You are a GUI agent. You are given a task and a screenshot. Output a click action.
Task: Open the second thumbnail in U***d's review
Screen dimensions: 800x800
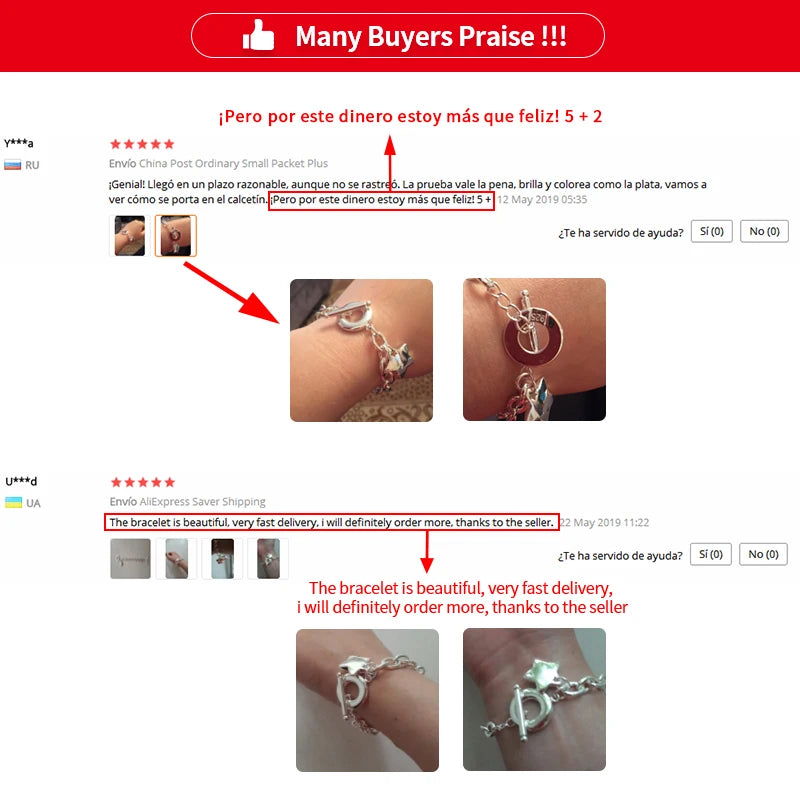(177, 559)
